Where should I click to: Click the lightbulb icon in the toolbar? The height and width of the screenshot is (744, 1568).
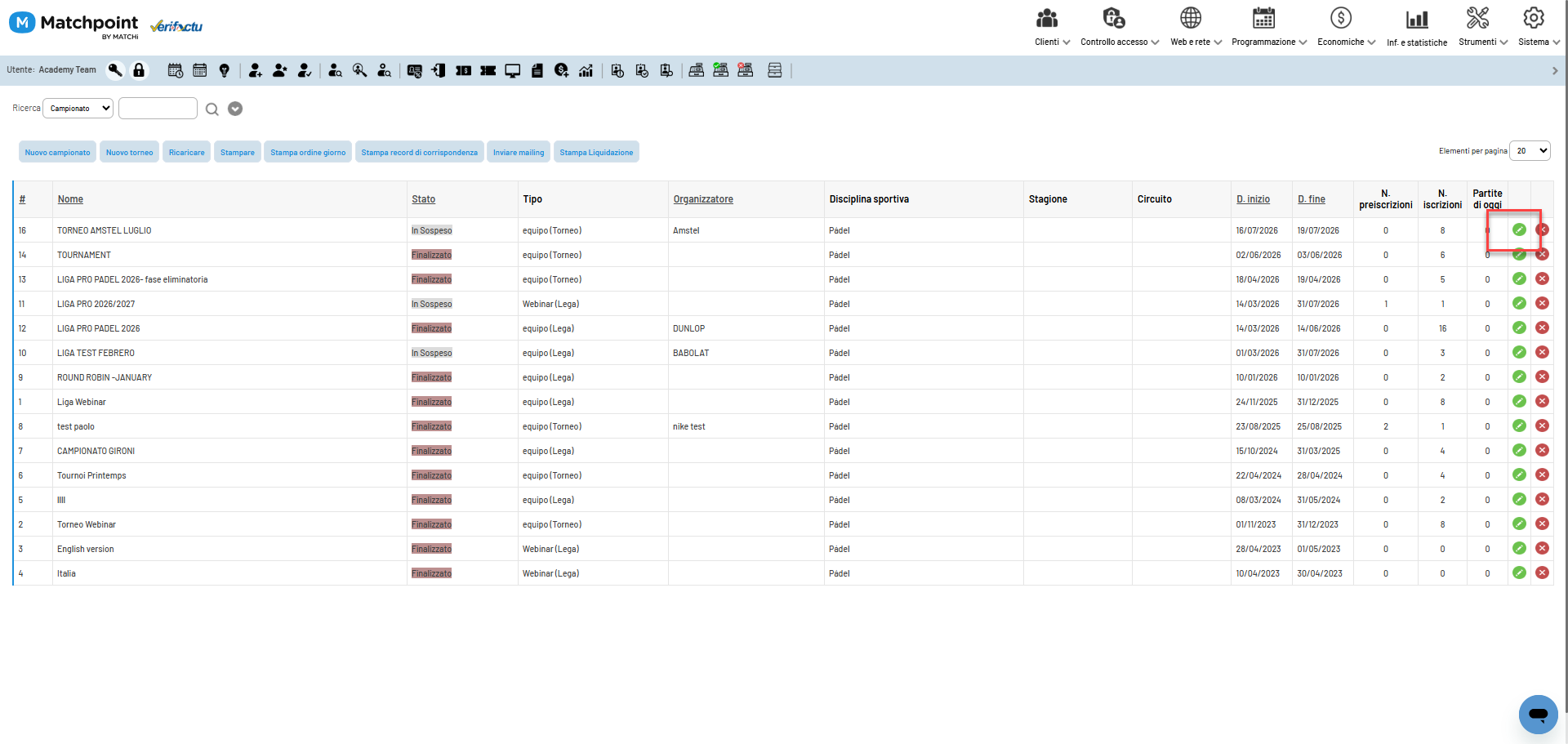coord(225,70)
